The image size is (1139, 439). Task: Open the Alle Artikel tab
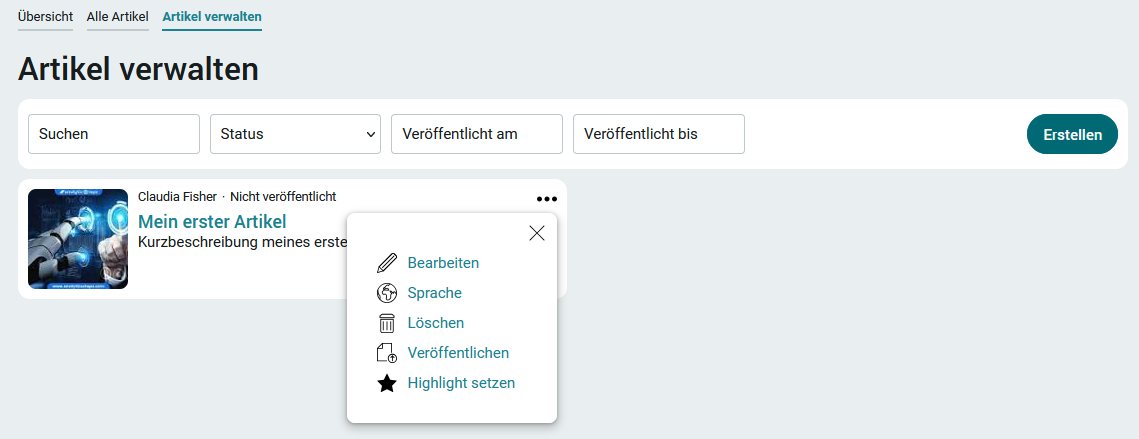[118, 16]
